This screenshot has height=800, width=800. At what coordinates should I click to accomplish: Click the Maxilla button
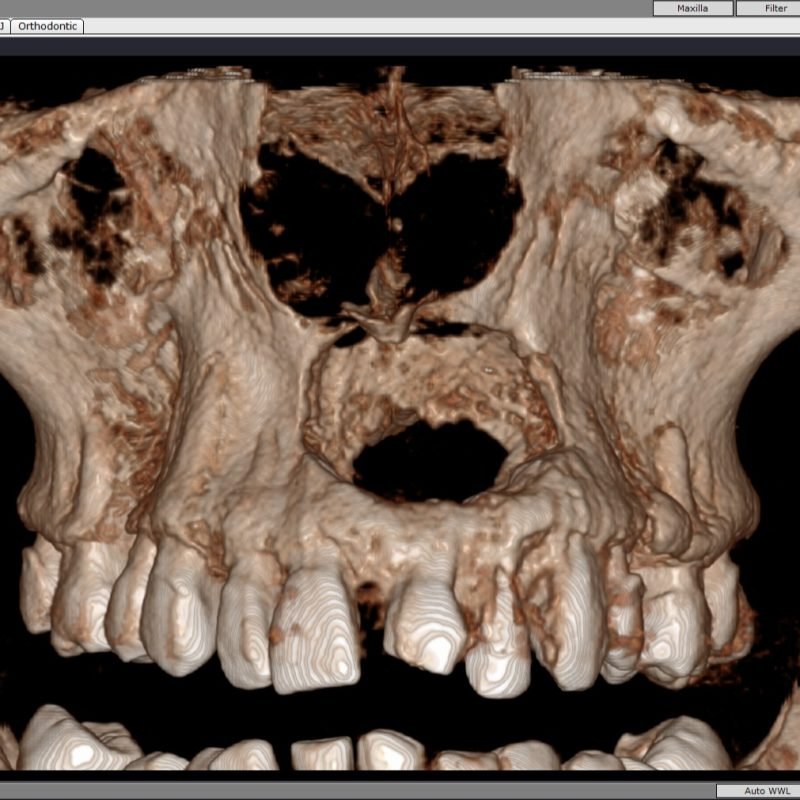[692, 8]
